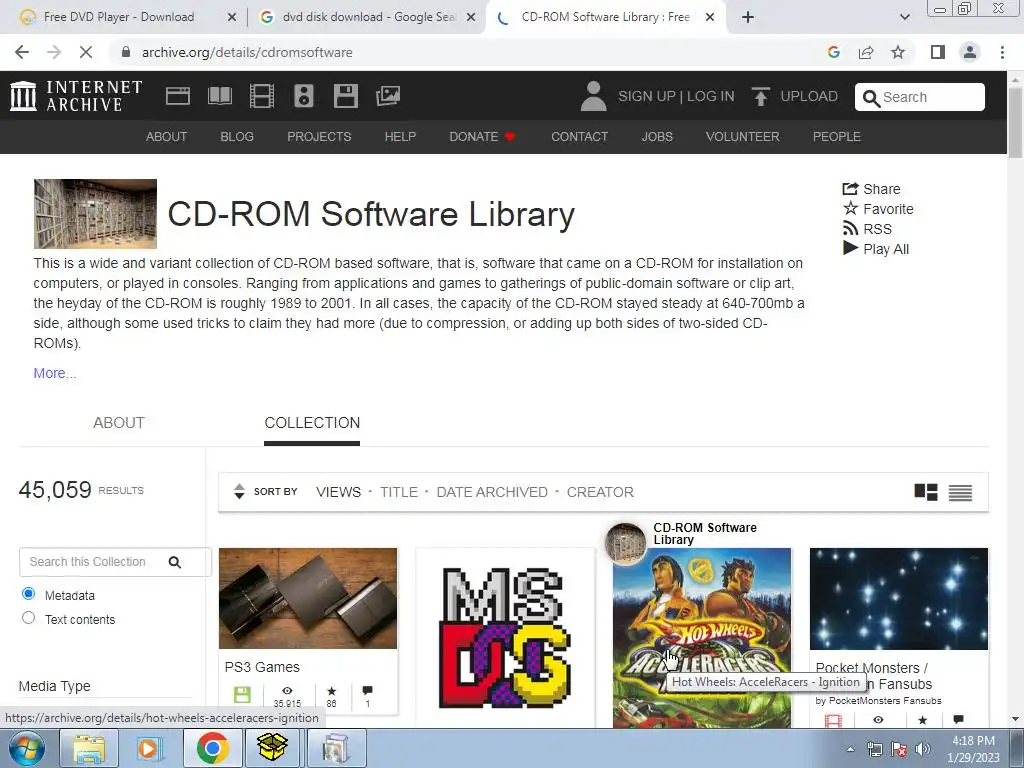This screenshot has height=768, width=1024.
Task: Open the Internet Archive texts book icon
Action: 219,96
